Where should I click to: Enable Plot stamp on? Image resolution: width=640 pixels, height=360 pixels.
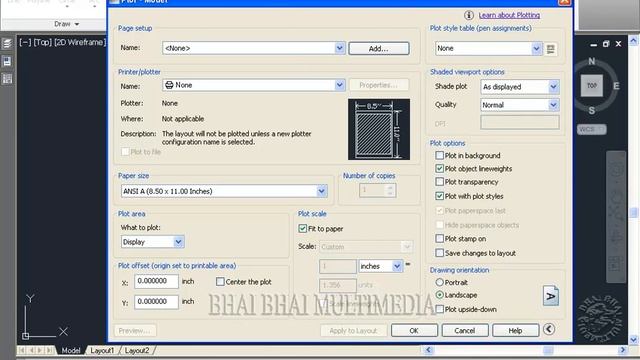click(440, 238)
